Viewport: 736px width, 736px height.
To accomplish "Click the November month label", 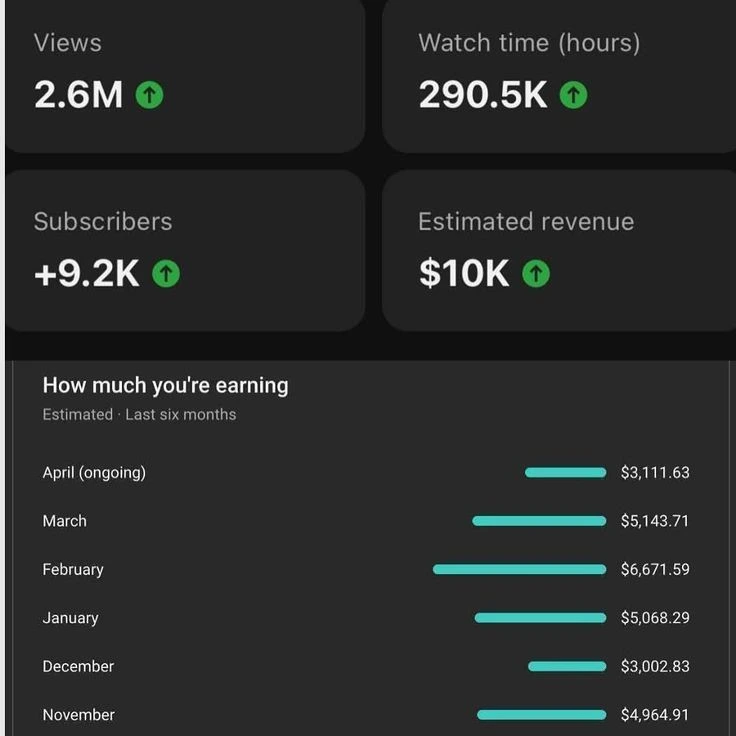I will coord(78,715).
